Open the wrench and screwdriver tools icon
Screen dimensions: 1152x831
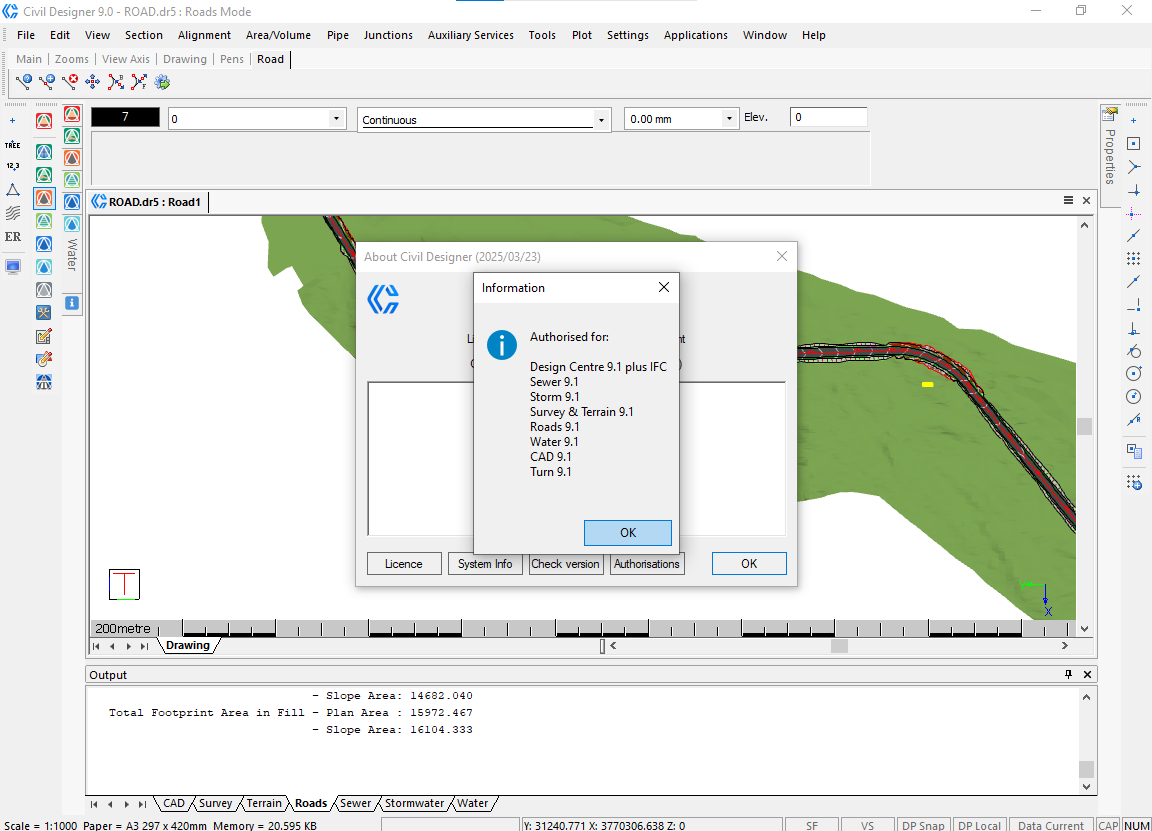[44, 313]
